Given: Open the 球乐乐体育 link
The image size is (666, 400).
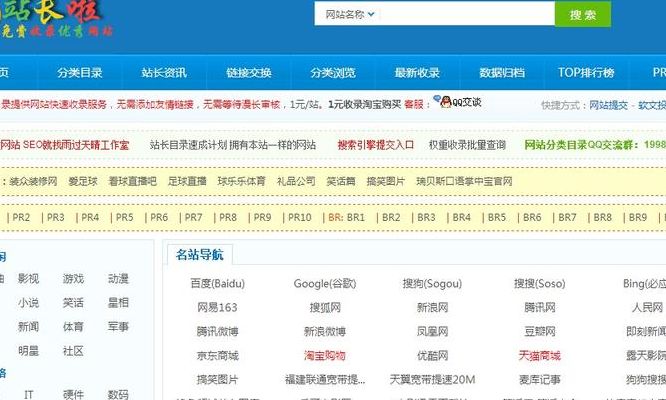Looking at the screenshot, I should click(x=241, y=181).
